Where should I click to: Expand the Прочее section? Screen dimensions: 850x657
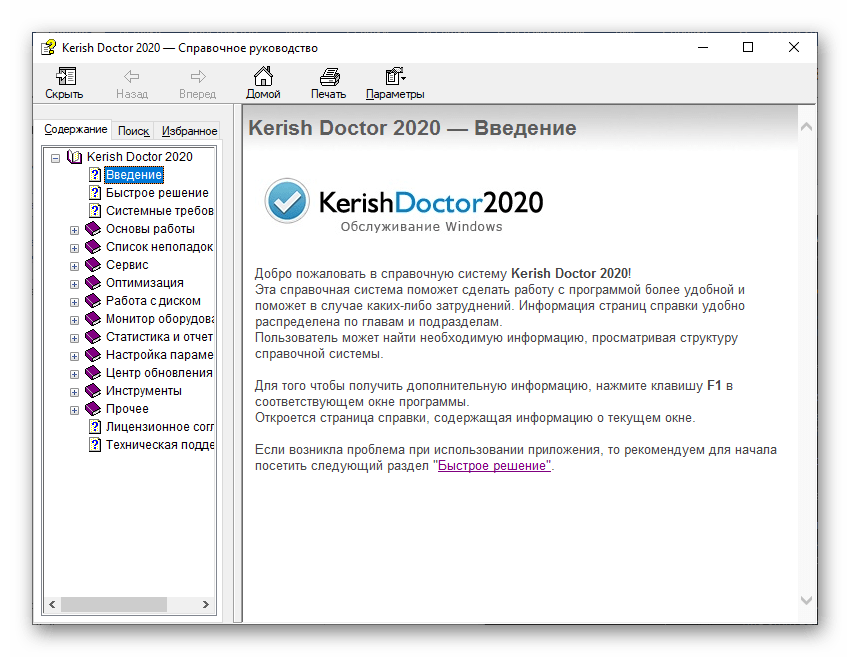pyautogui.click(x=74, y=410)
